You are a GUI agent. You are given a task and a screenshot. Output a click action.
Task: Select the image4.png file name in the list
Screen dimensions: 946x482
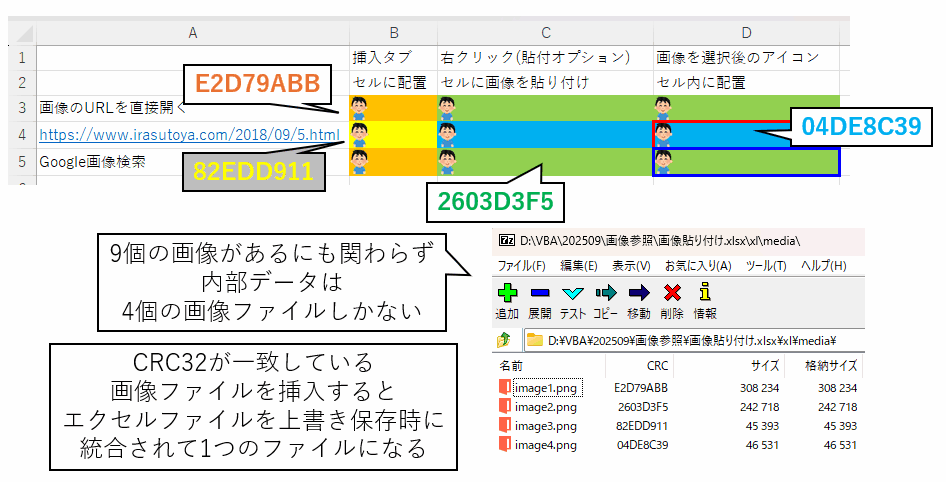coord(545,445)
